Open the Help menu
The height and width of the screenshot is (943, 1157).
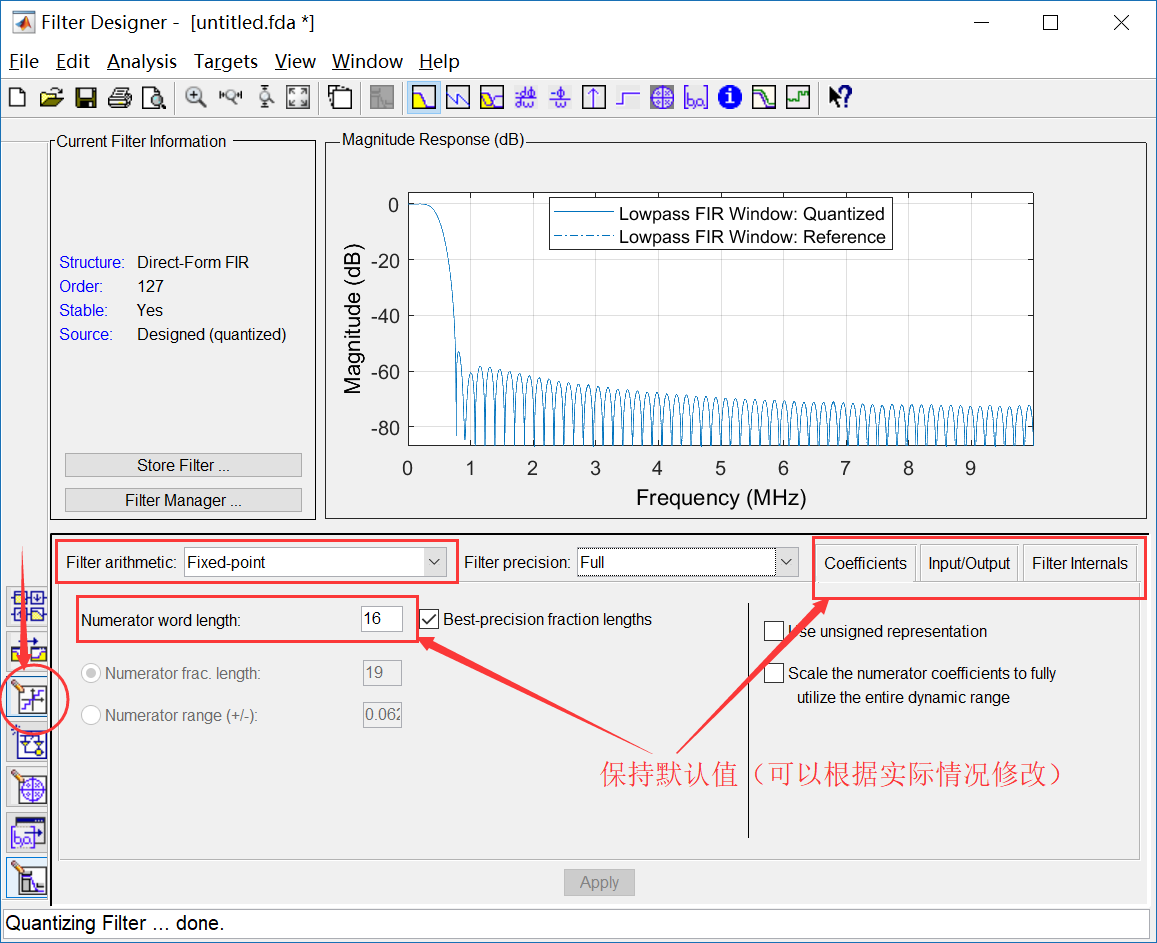coord(439,61)
